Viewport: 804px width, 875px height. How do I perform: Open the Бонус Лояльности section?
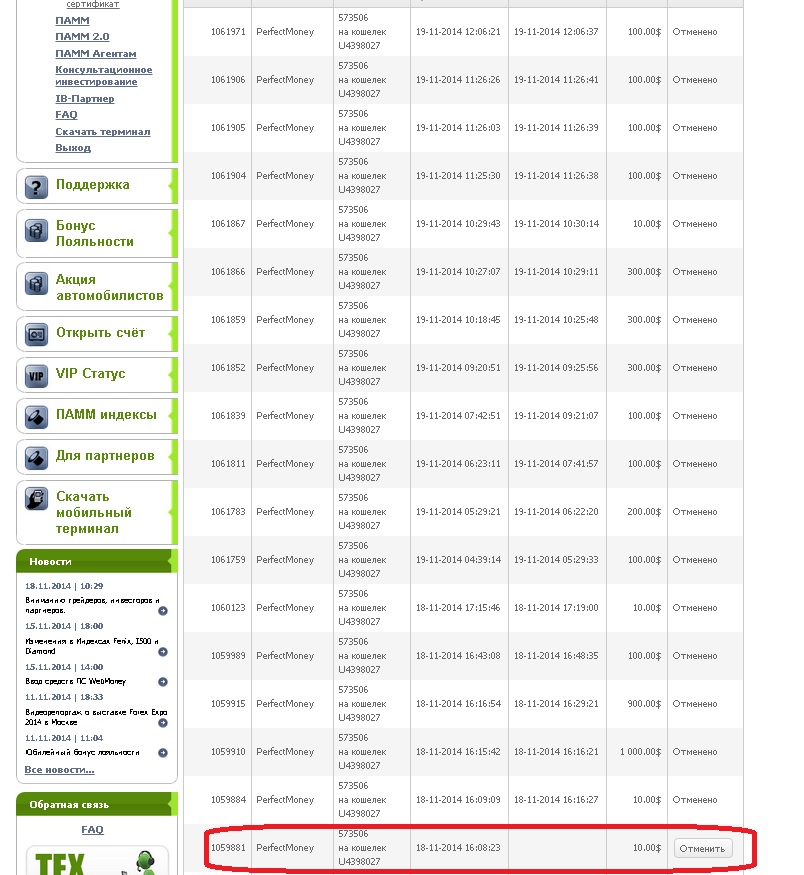pos(97,234)
